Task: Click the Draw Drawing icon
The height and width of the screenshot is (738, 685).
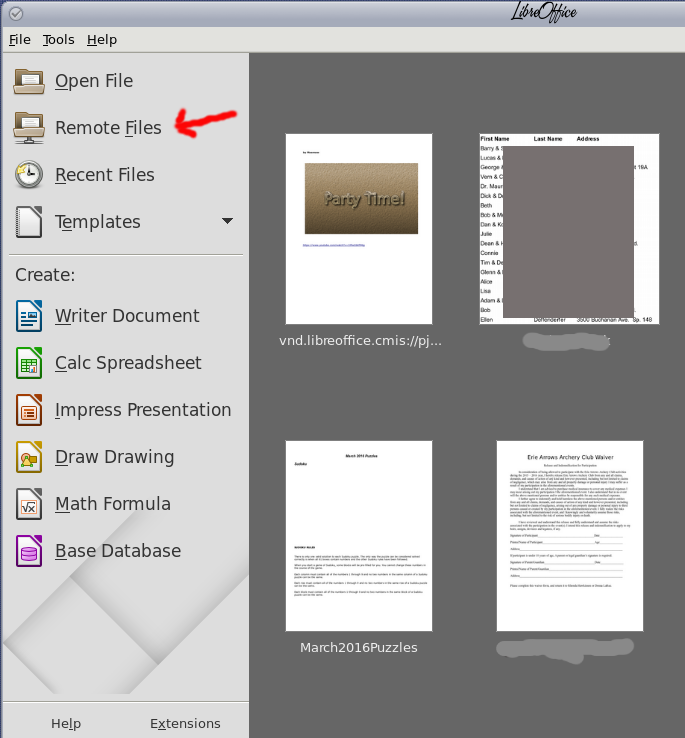Action: pyautogui.click(x=29, y=457)
